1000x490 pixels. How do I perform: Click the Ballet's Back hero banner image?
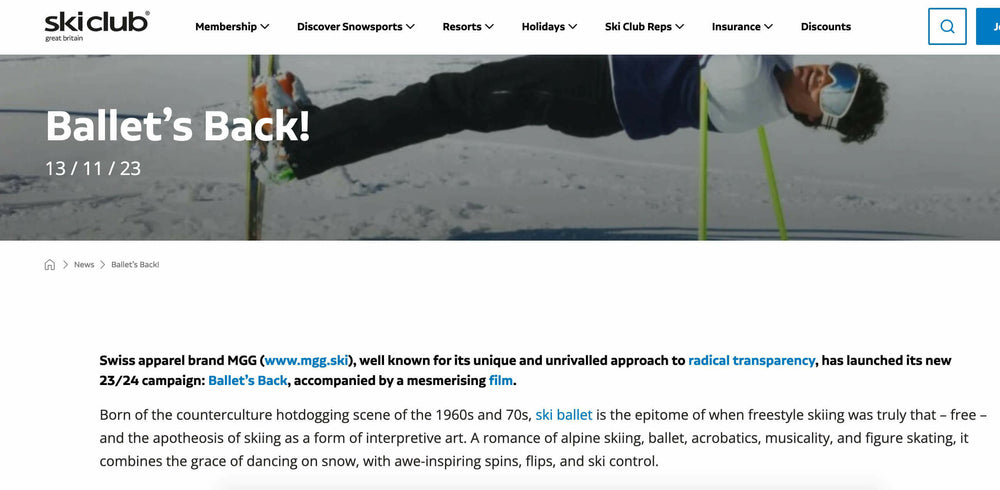coord(500,147)
